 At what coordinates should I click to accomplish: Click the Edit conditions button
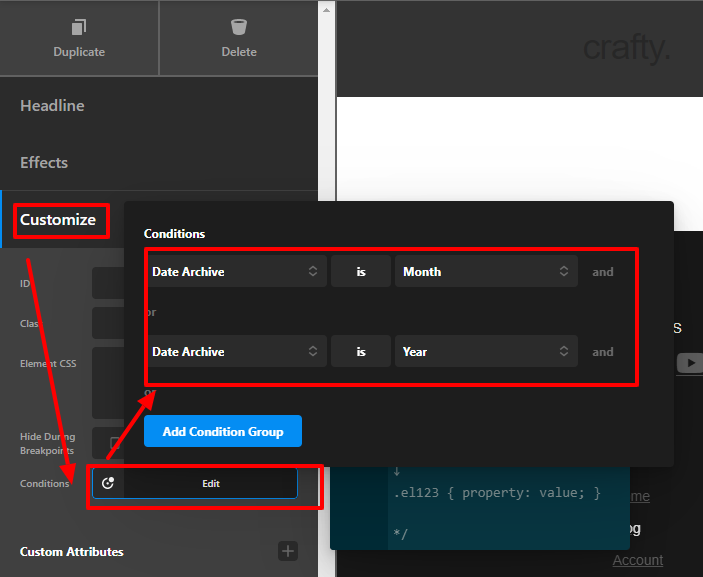(210, 483)
